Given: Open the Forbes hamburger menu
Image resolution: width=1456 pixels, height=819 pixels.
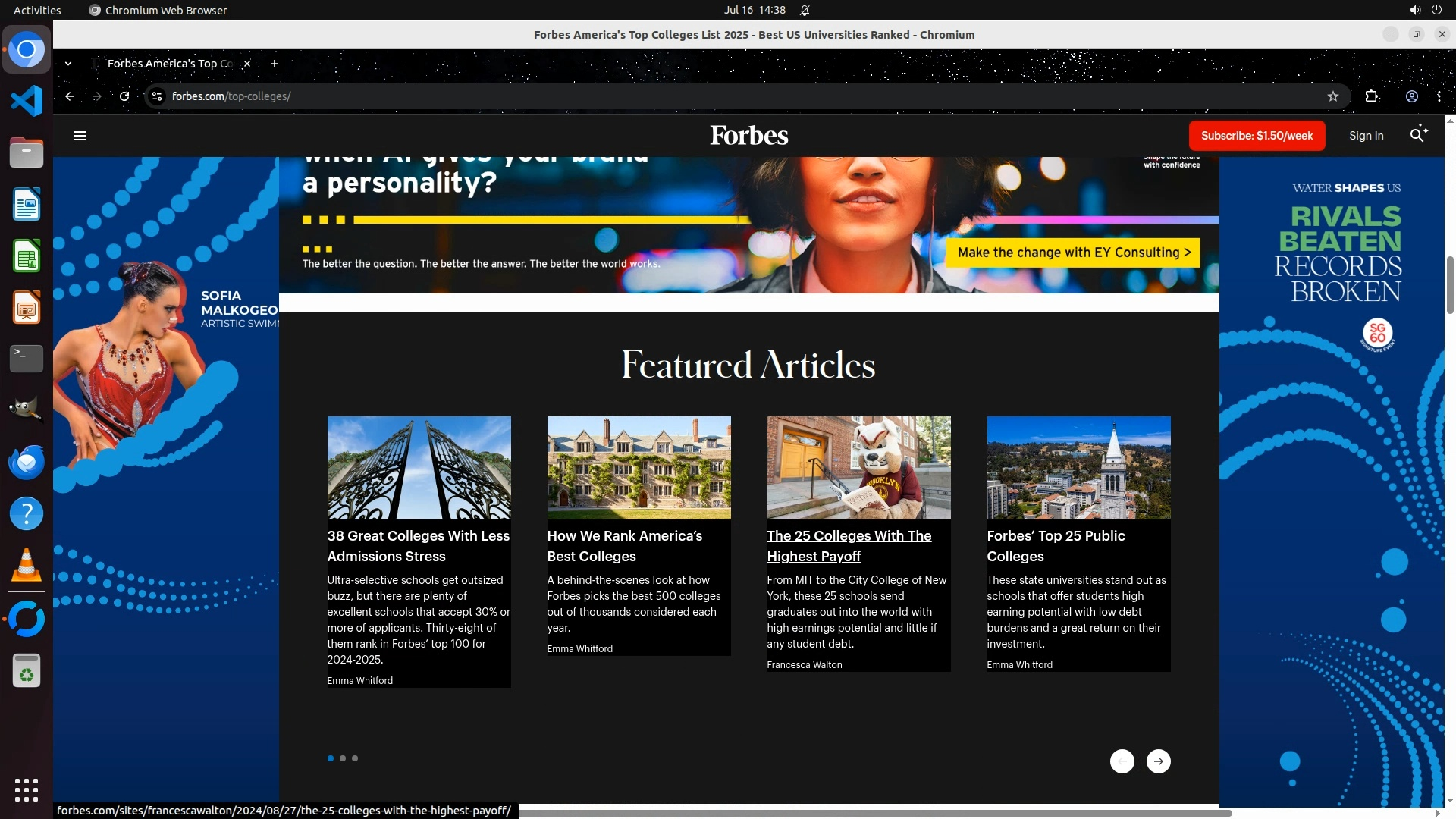Looking at the screenshot, I should click(x=80, y=136).
